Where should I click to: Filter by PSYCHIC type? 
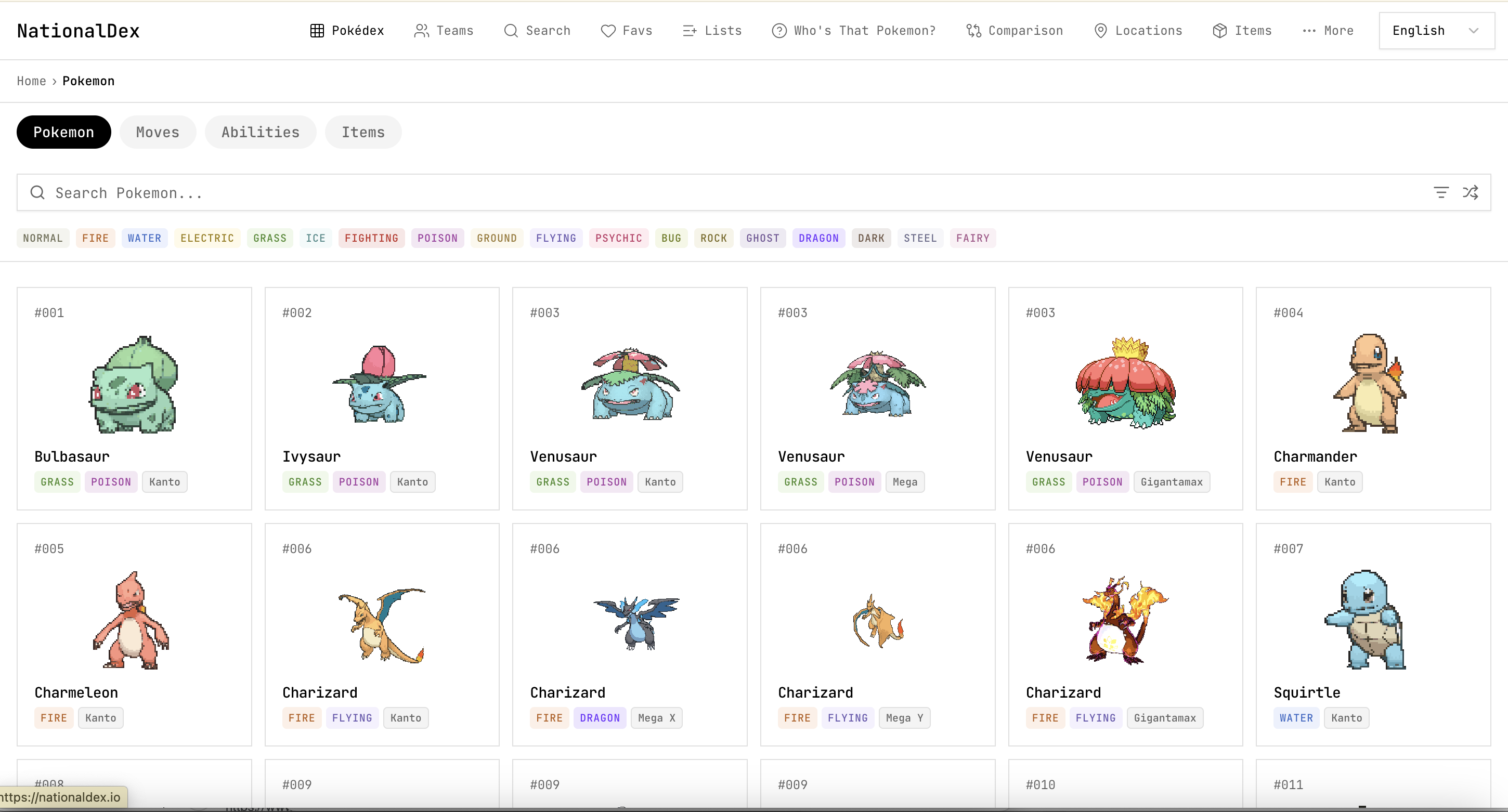tap(619, 238)
